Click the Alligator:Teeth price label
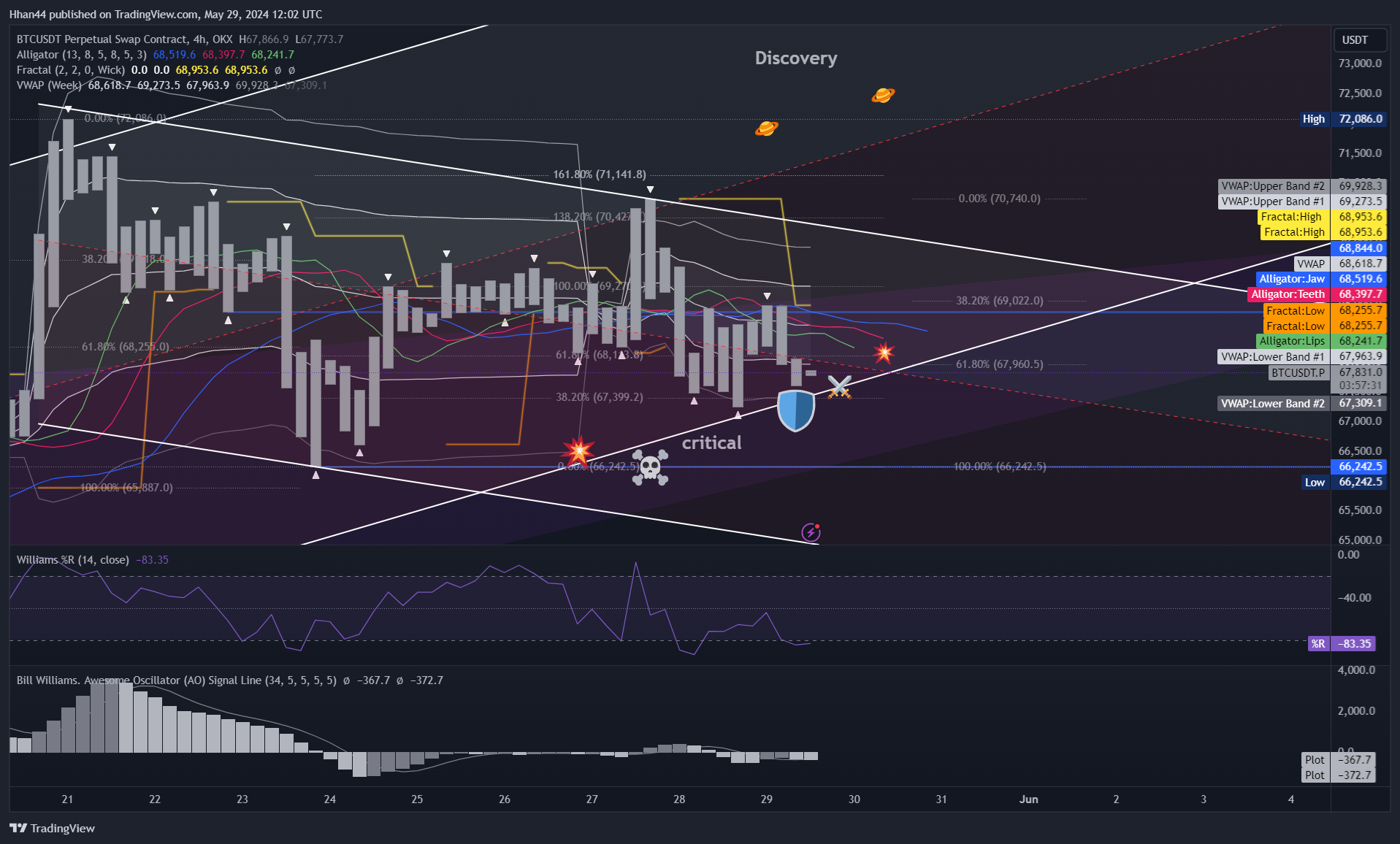1400x844 pixels. pyautogui.click(x=1317, y=294)
